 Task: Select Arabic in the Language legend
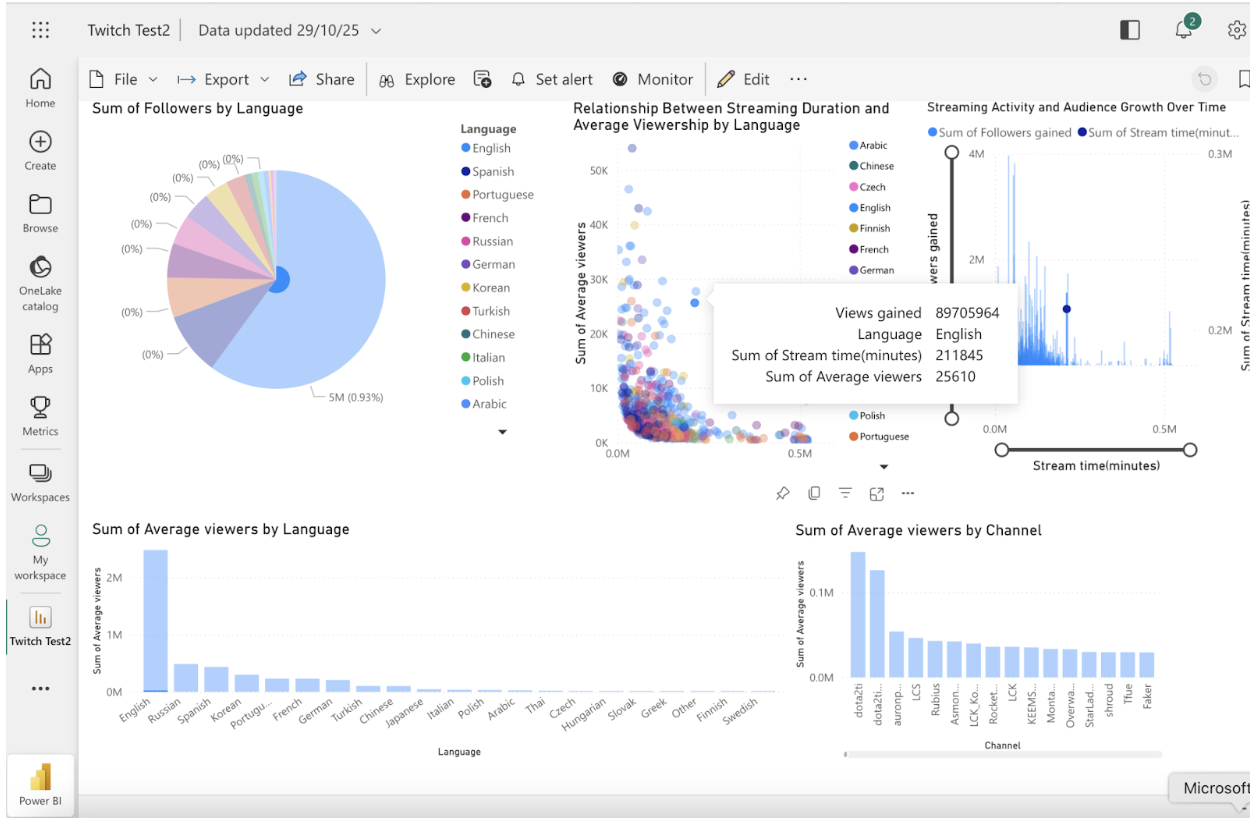coord(485,403)
